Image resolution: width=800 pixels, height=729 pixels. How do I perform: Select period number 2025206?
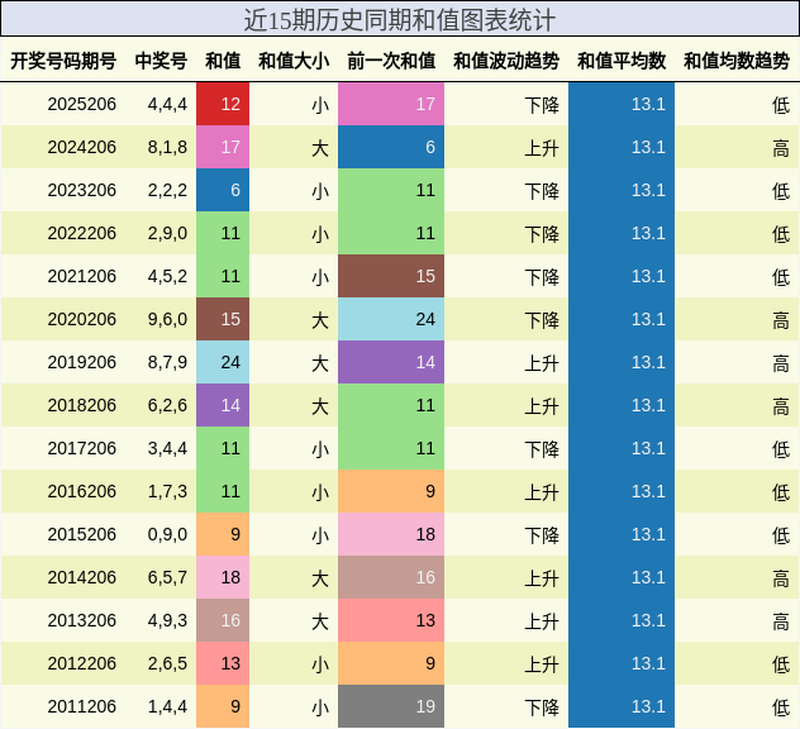click(x=82, y=104)
